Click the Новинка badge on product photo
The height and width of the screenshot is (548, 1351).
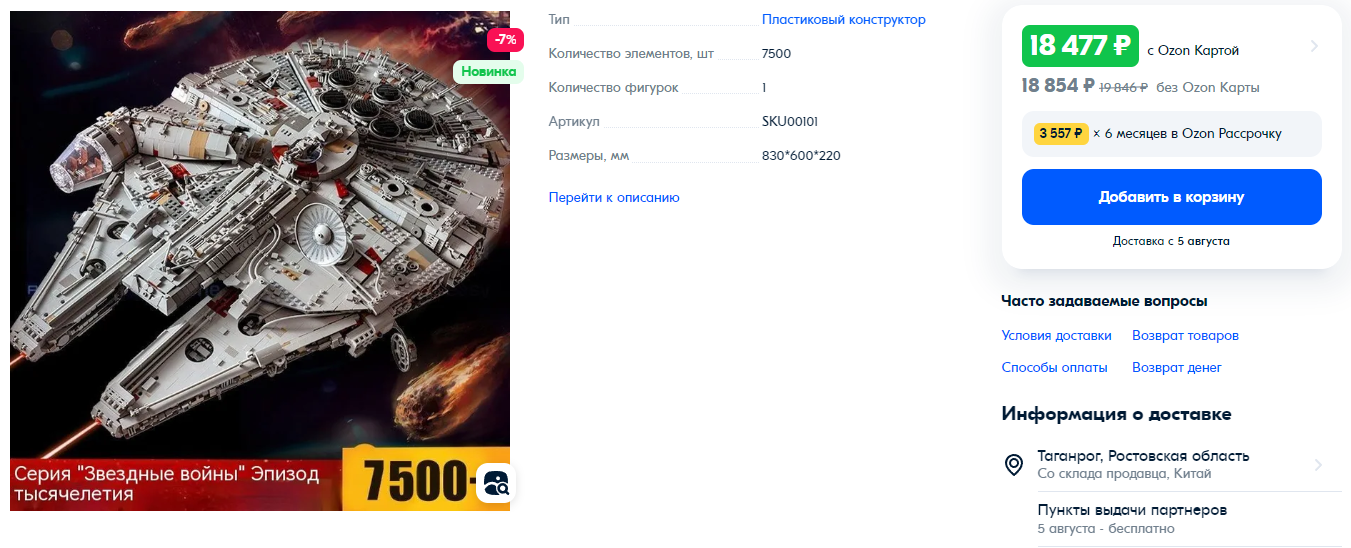(488, 71)
